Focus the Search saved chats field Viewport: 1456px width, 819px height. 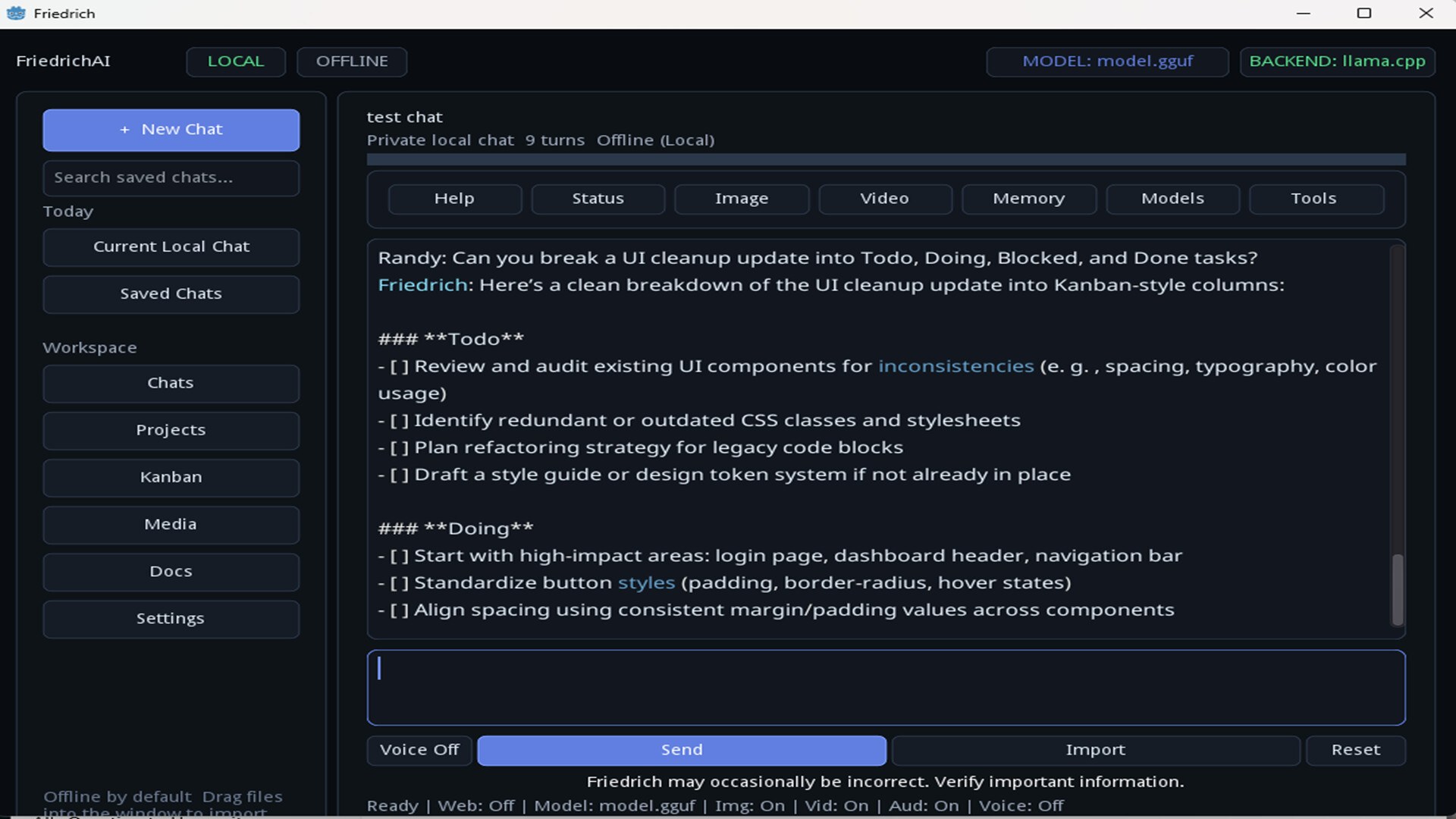click(x=171, y=178)
